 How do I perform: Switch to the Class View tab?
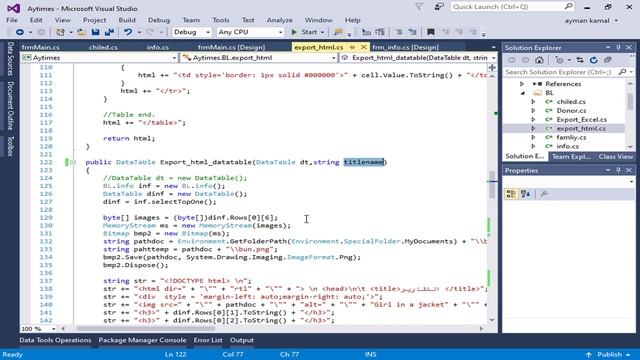tap(616, 157)
